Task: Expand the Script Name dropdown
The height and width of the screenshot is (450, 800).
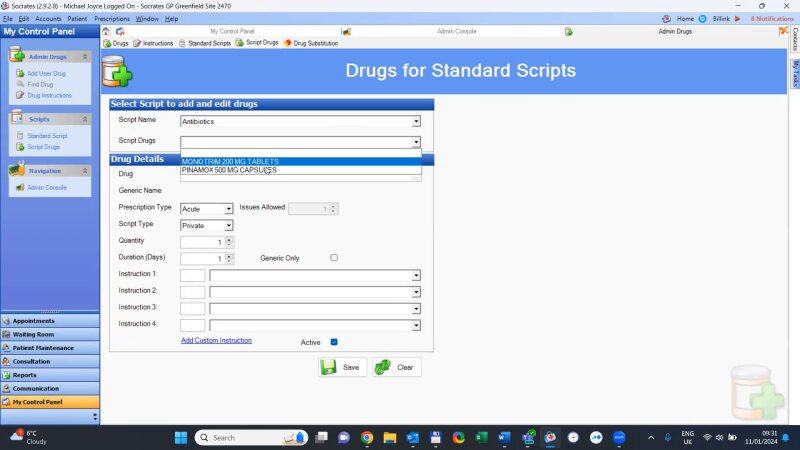Action: point(416,122)
